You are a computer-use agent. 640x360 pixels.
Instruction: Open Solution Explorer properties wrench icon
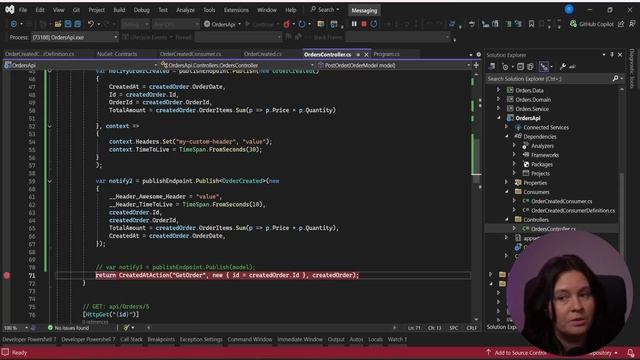563,66
